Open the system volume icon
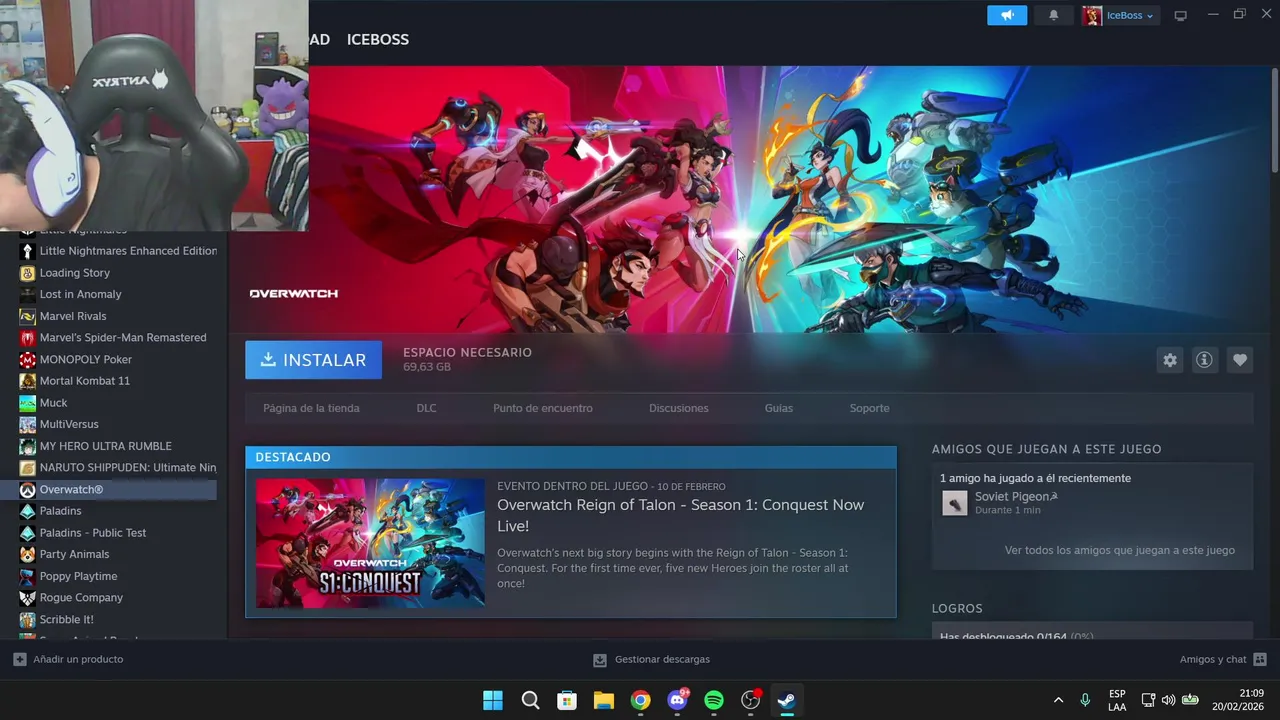 point(1168,700)
